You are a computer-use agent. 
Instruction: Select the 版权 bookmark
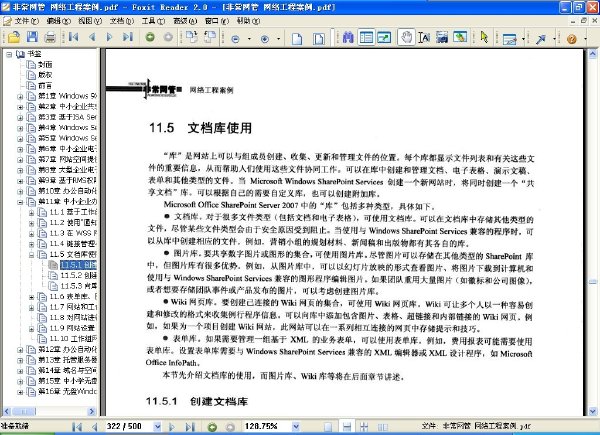(x=45, y=75)
